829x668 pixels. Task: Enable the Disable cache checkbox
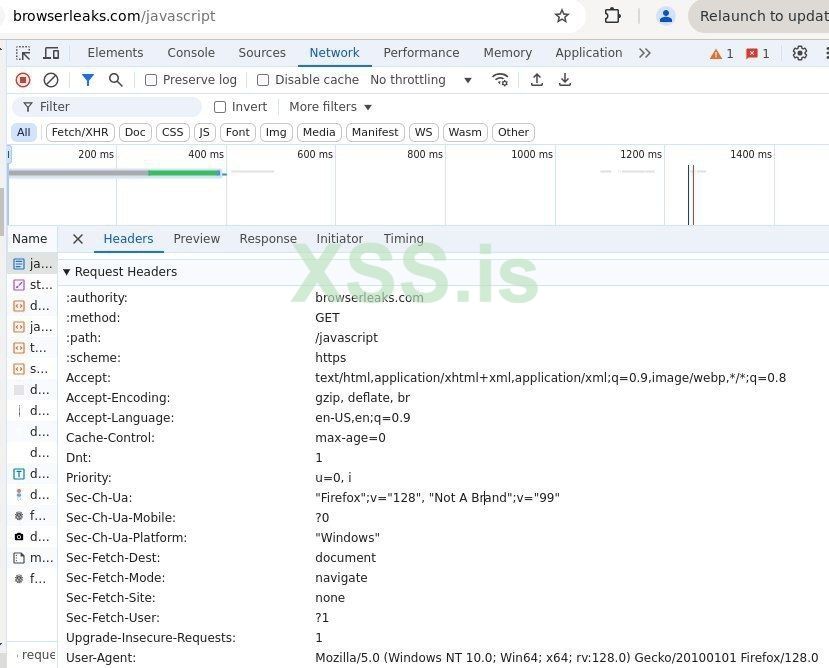[263, 80]
